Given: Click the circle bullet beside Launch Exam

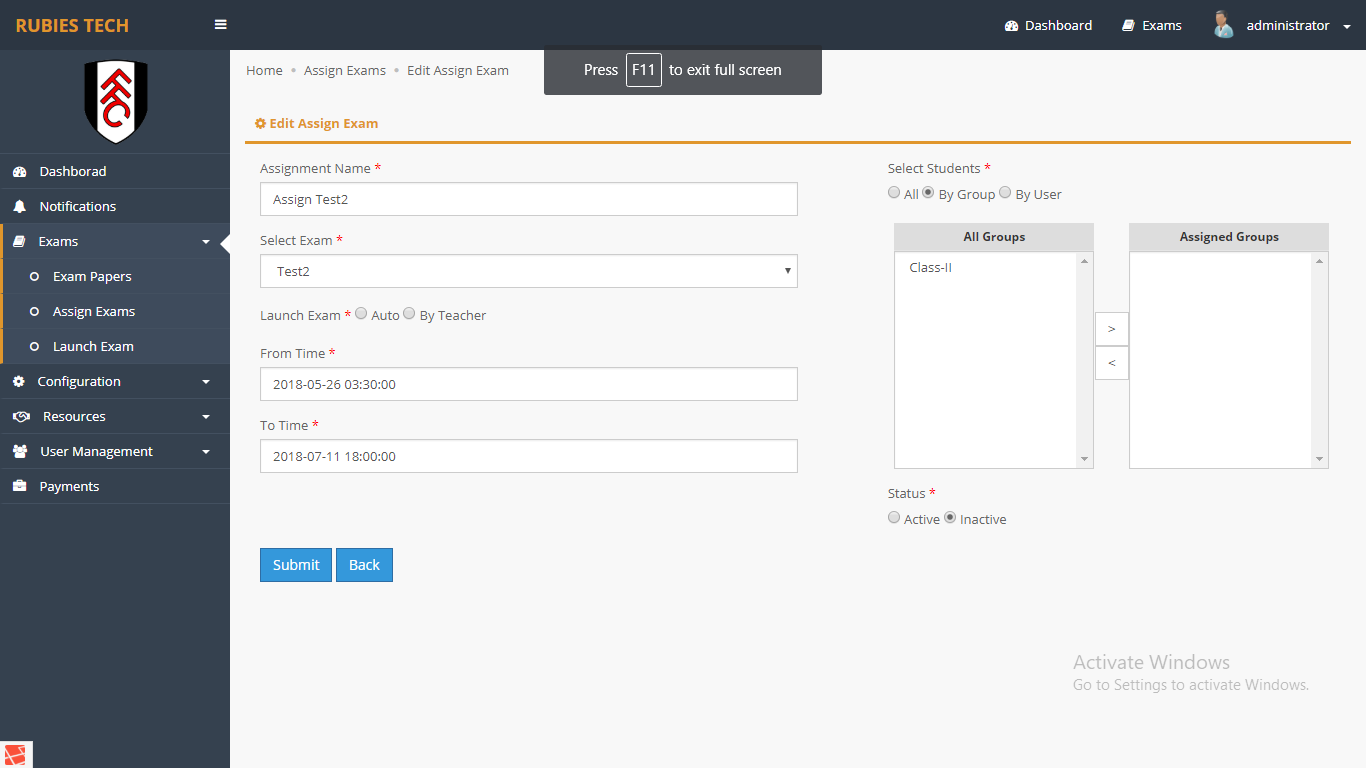Looking at the screenshot, I should click(35, 347).
